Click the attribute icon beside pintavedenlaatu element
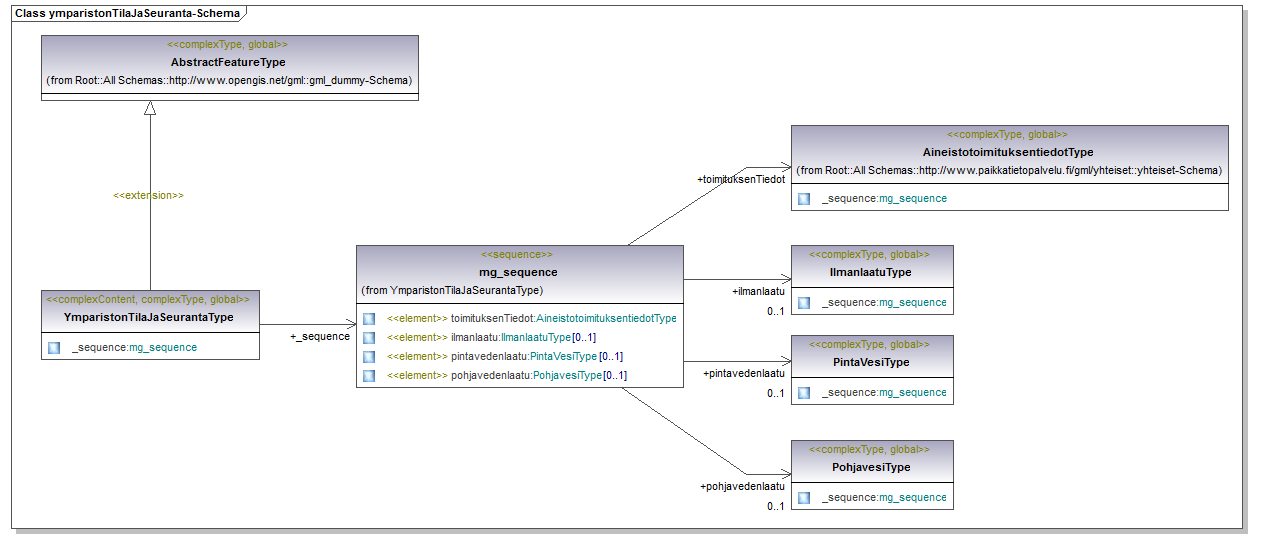This screenshot has width=1269, height=549. [369, 356]
